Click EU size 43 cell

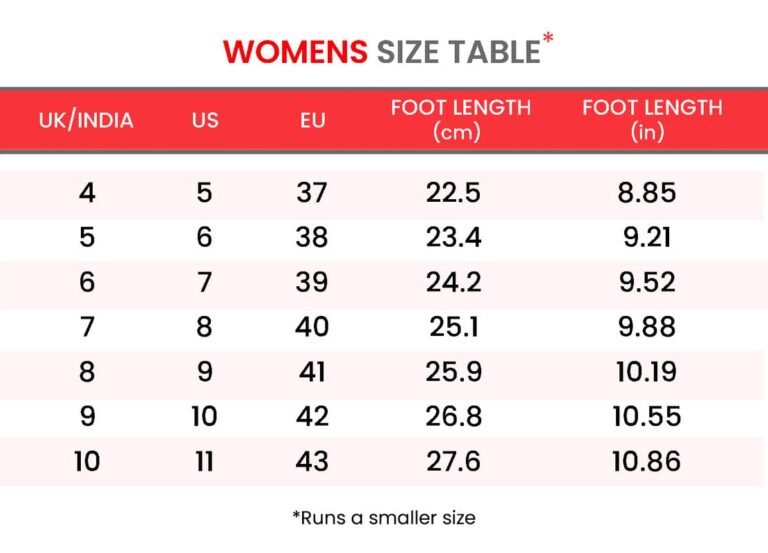coord(312,461)
